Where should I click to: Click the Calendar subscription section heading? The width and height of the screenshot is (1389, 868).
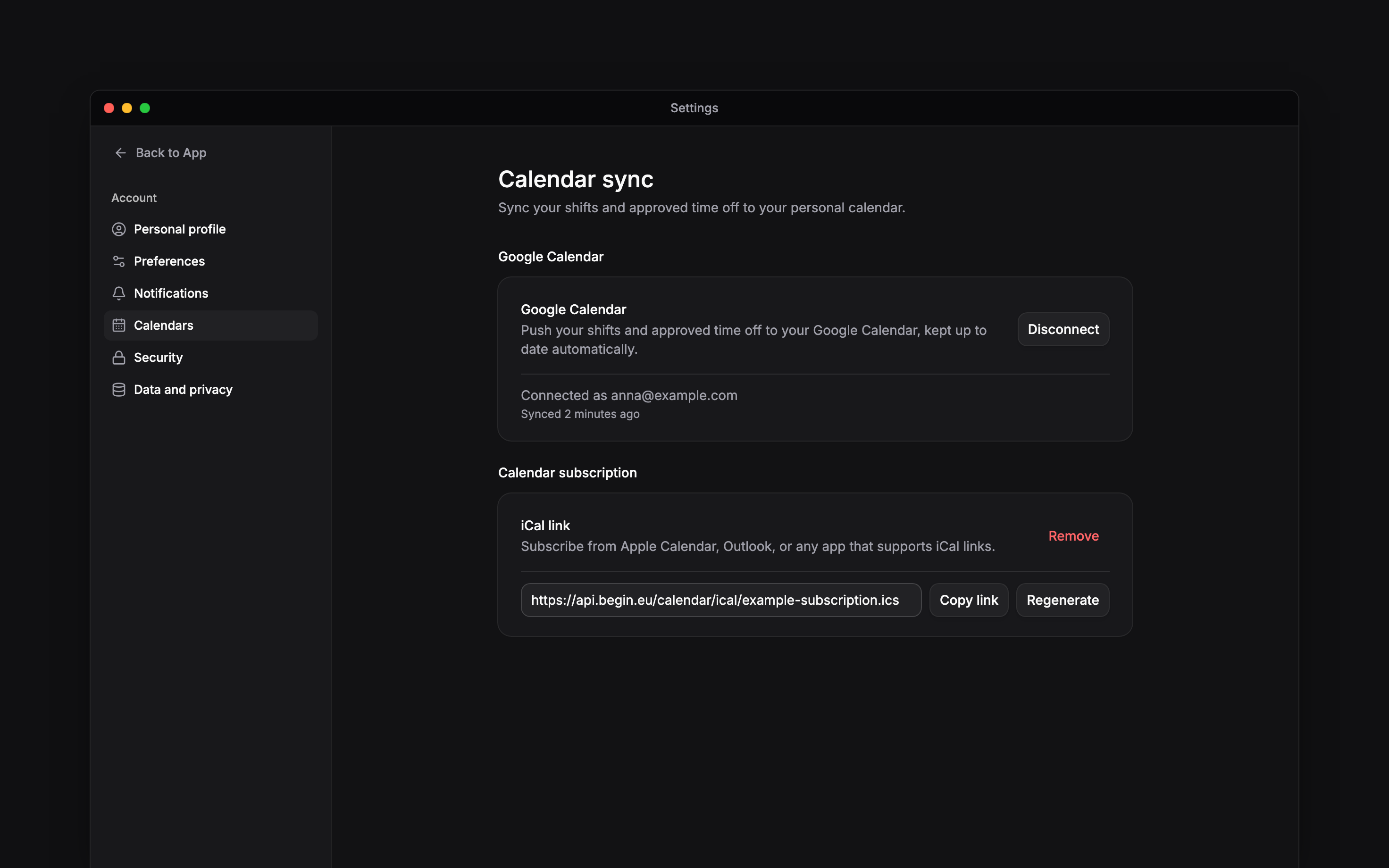click(x=567, y=473)
